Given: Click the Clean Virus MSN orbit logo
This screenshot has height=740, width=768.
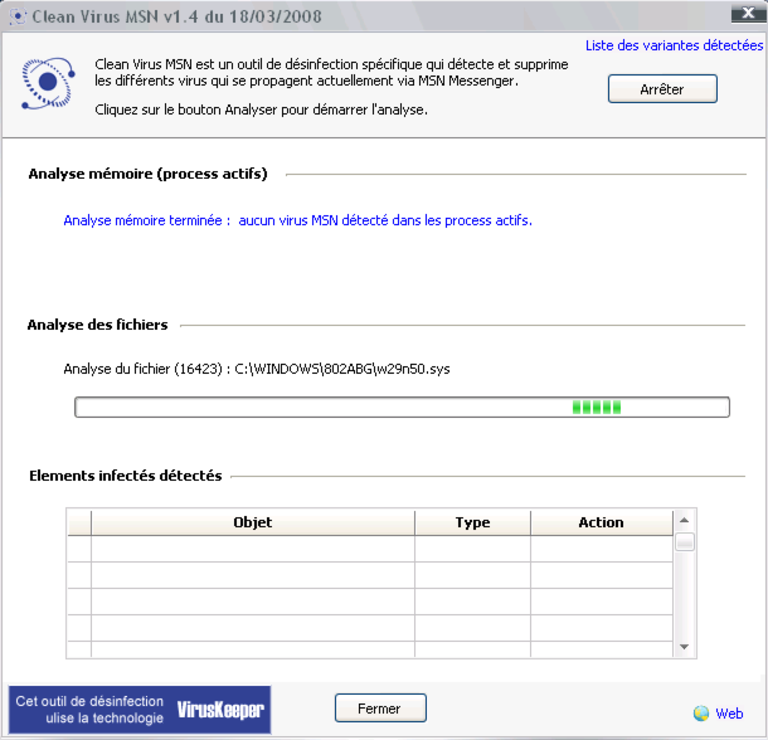Looking at the screenshot, I should 48,83.
